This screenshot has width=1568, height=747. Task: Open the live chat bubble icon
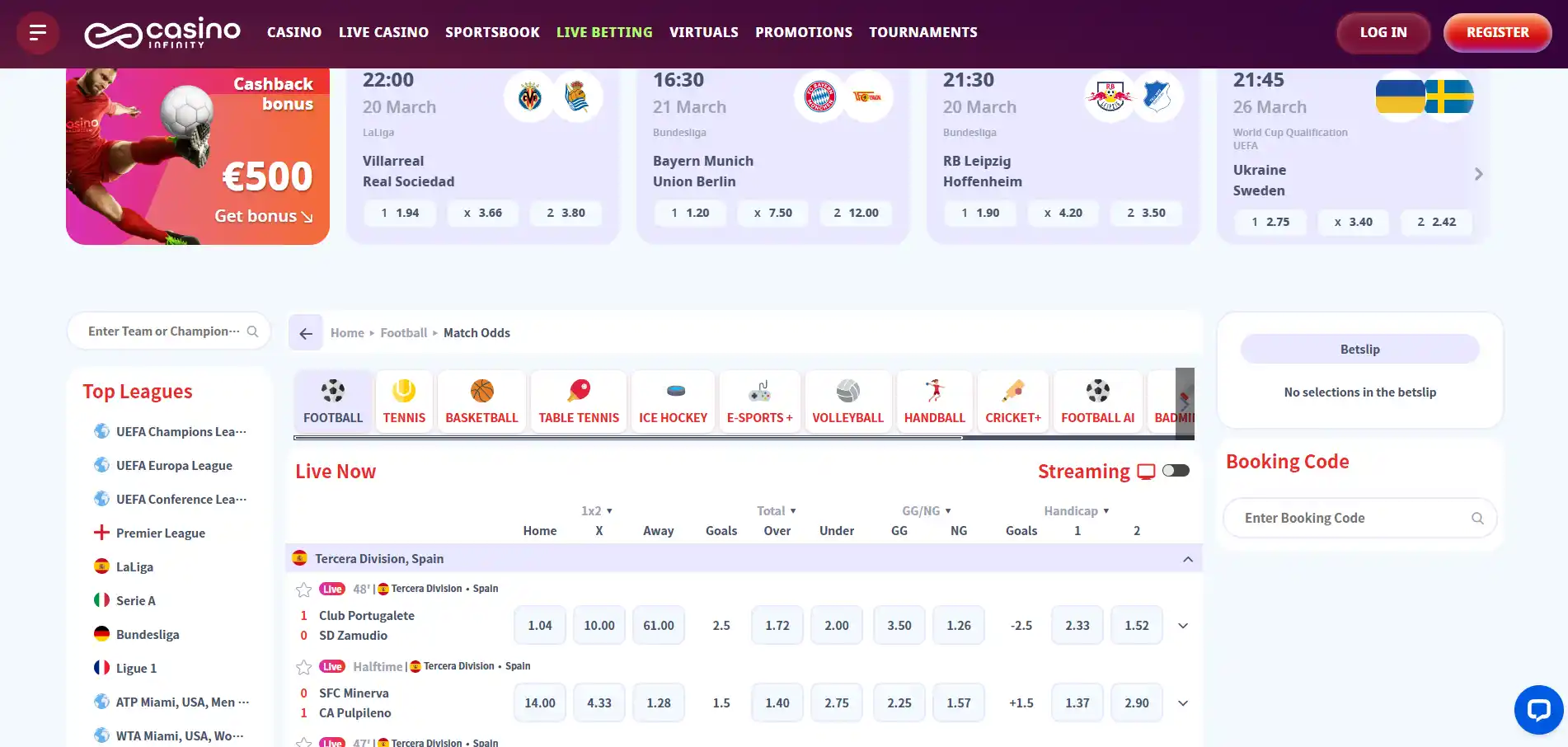(x=1539, y=710)
